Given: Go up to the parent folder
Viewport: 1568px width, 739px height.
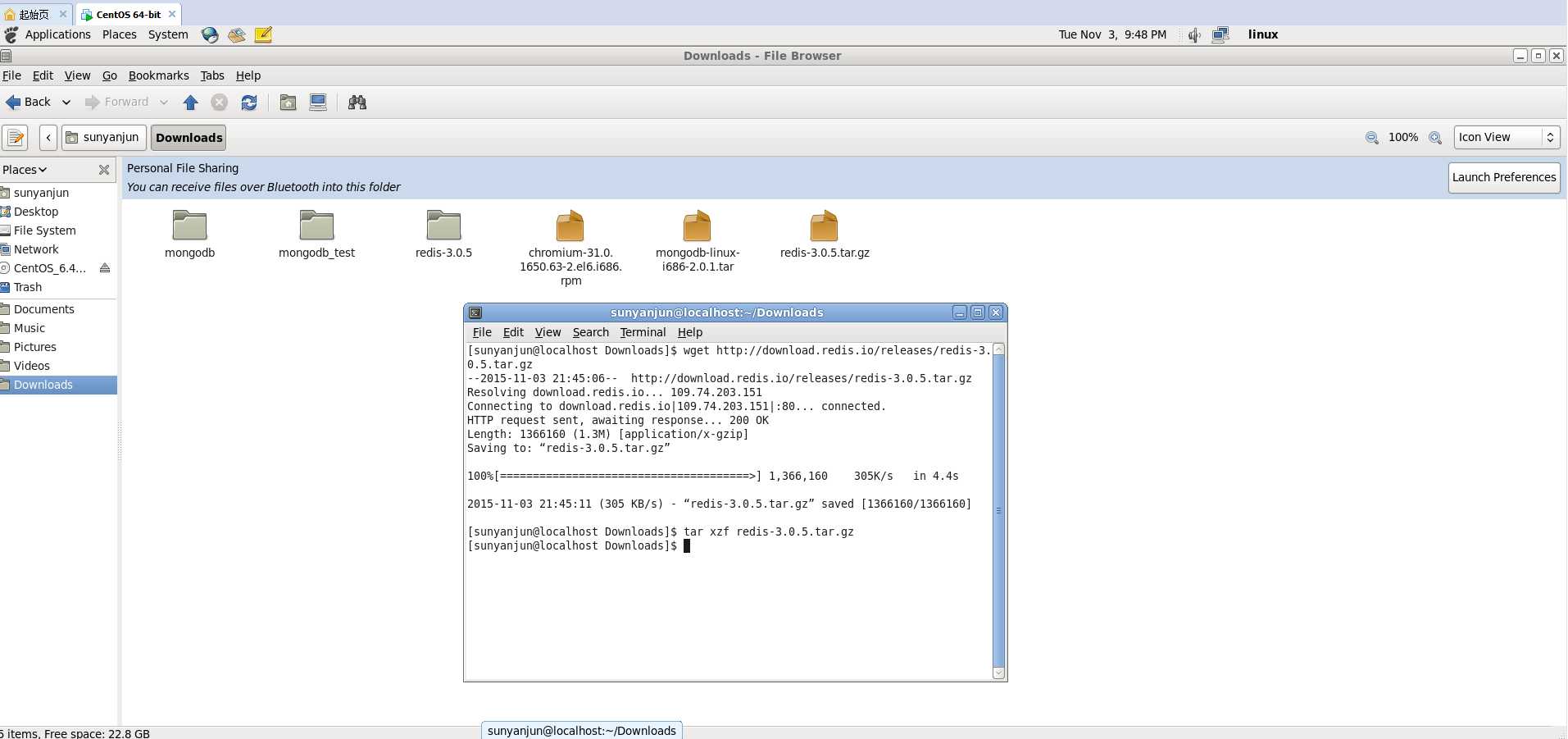Looking at the screenshot, I should (x=190, y=103).
